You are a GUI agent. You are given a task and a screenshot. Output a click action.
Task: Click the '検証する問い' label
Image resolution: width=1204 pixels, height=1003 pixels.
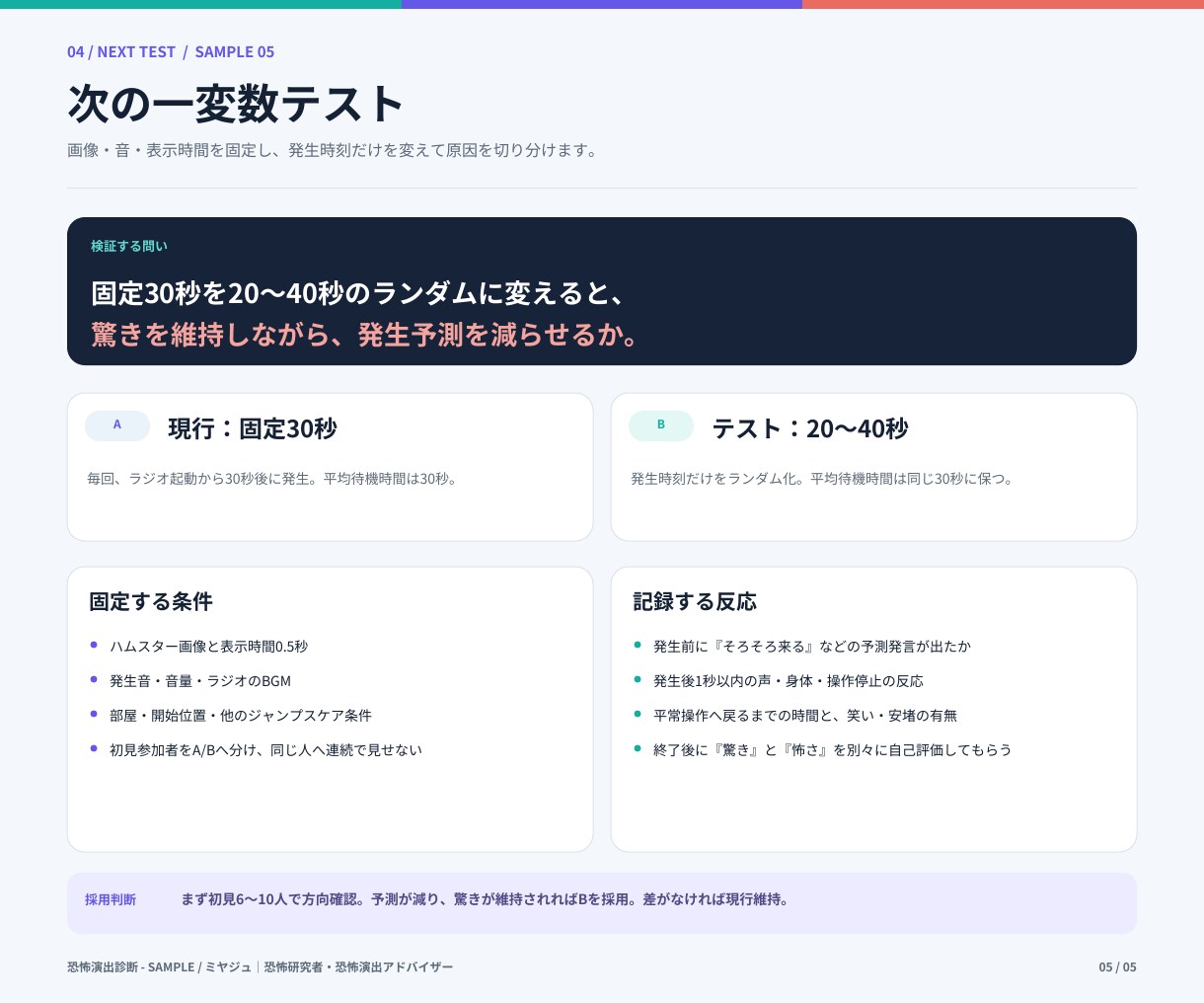tap(129, 246)
